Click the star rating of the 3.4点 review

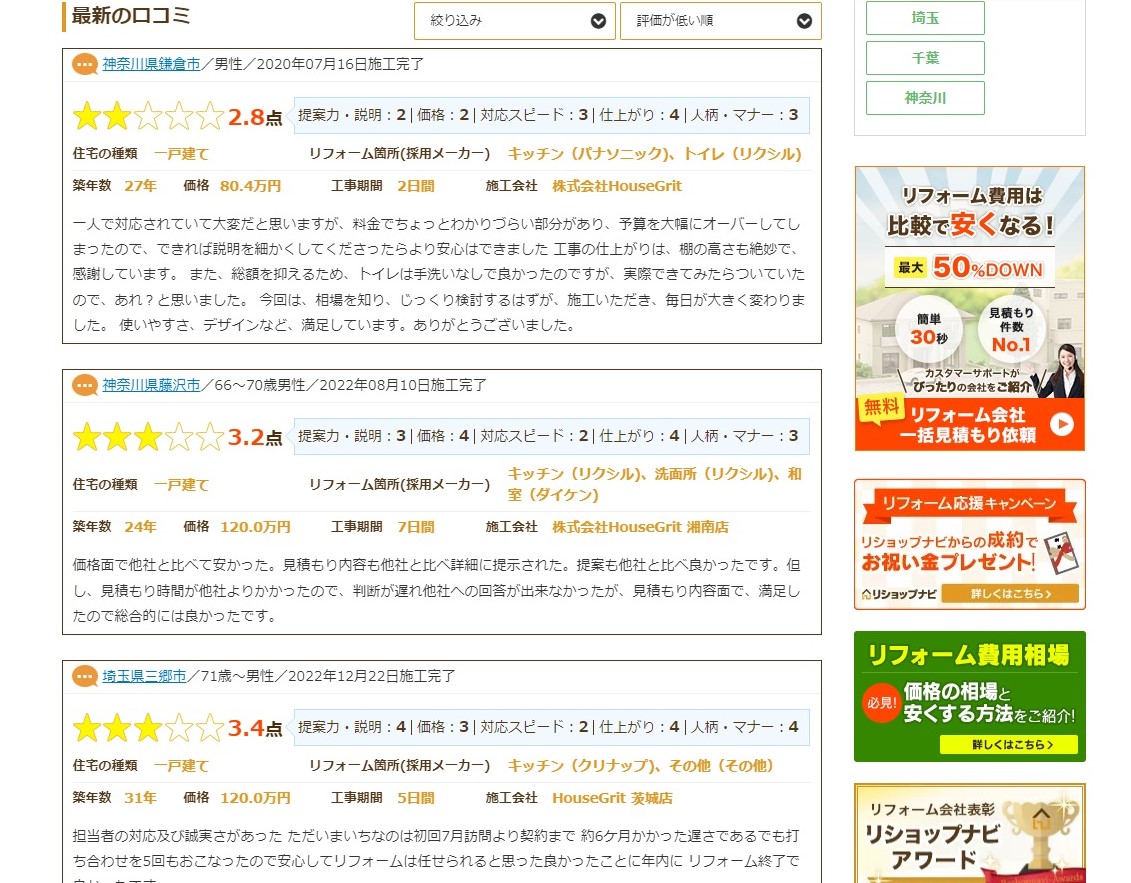point(148,728)
